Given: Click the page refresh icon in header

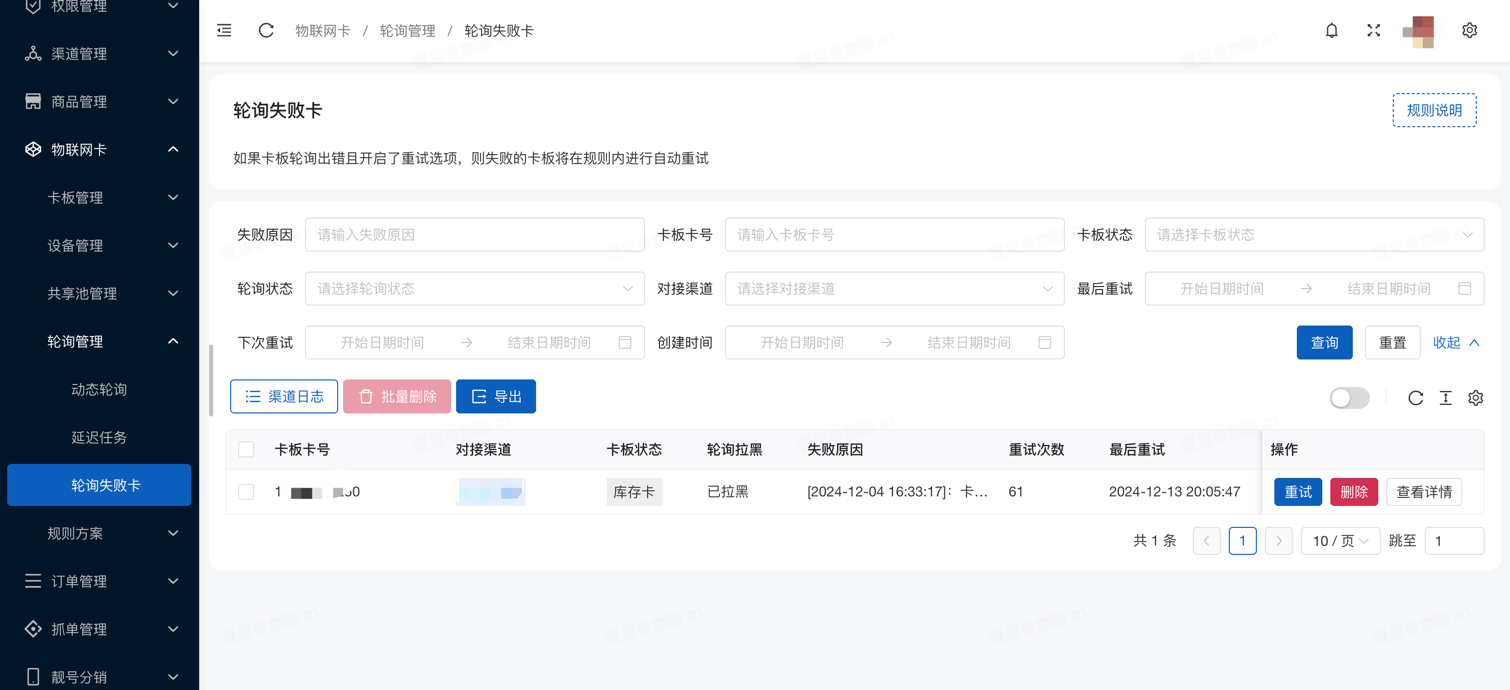Looking at the screenshot, I should (266, 31).
